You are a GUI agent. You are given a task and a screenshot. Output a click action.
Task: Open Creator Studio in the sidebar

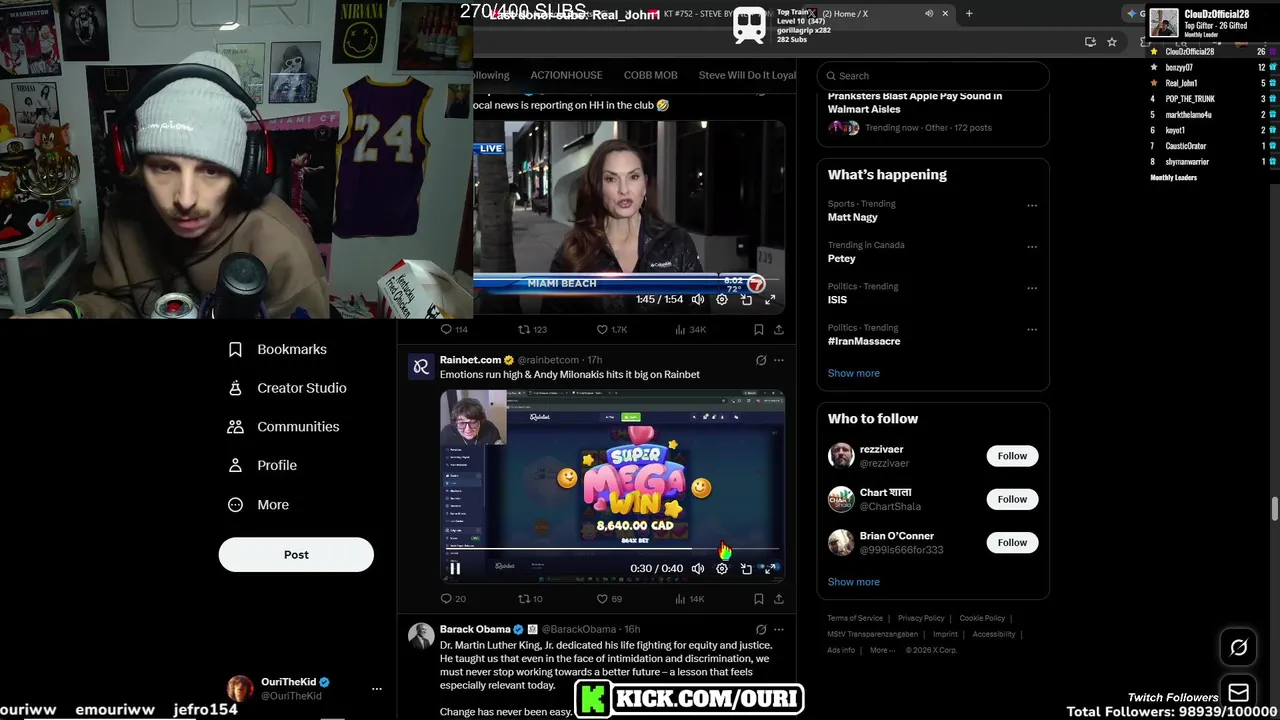click(x=287, y=388)
